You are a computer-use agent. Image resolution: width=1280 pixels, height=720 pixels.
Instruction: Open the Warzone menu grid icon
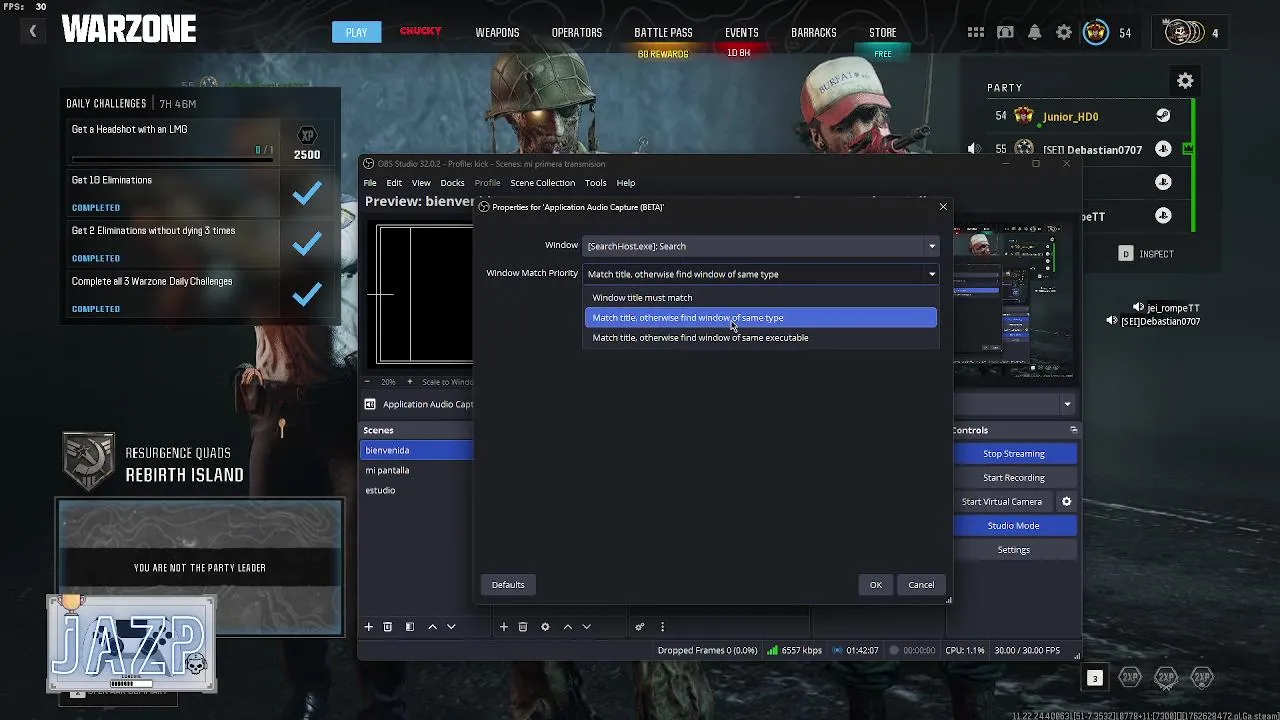click(x=976, y=33)
